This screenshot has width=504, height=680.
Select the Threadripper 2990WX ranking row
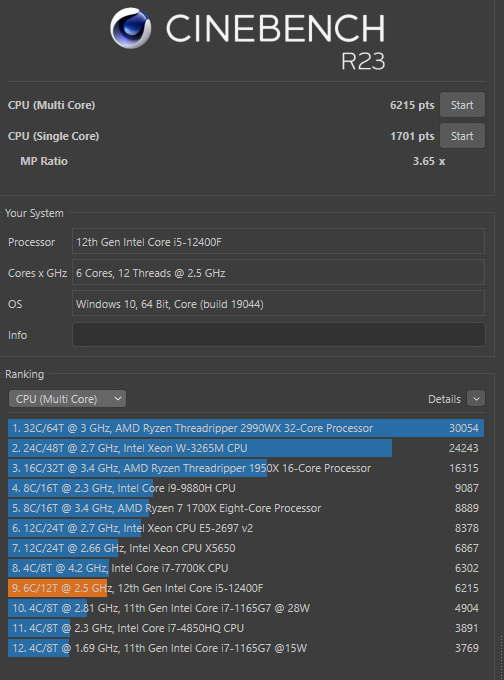tap(246, 428)
